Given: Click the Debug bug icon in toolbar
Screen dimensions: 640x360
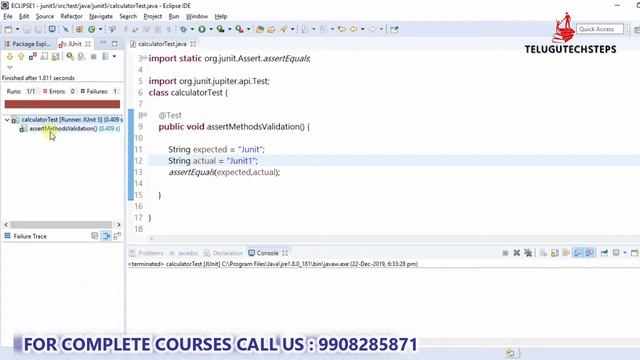Looking at the screenshot, I should point(183,29).
